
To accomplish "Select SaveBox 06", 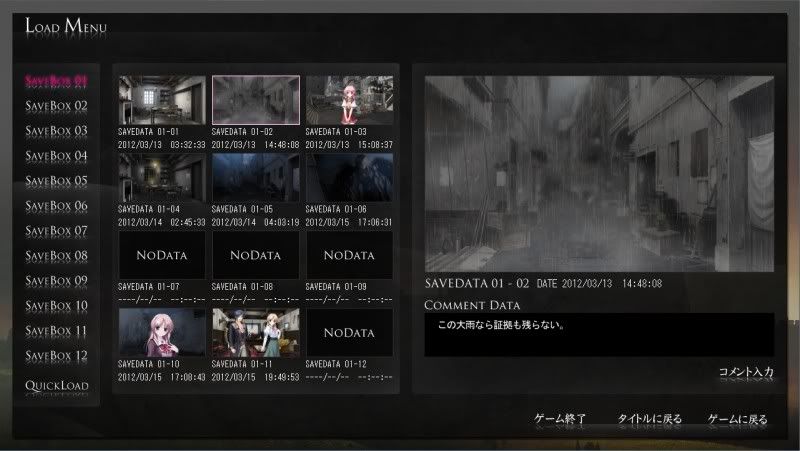I will [x=56, y=206].
